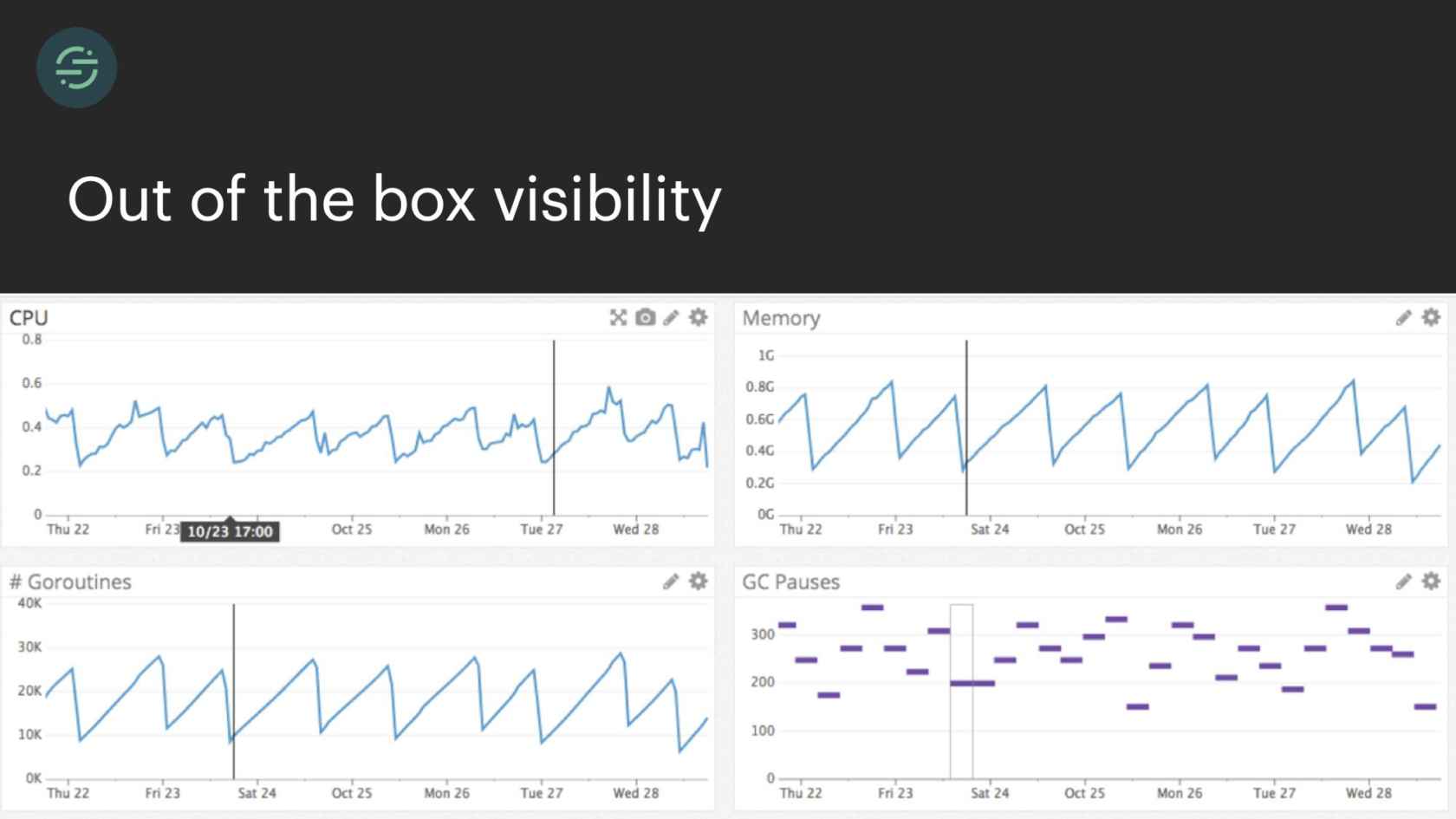Screen dimensions: 1456x819
Task: Open Memory graph settings gear
Action: tap(1431, 318)
